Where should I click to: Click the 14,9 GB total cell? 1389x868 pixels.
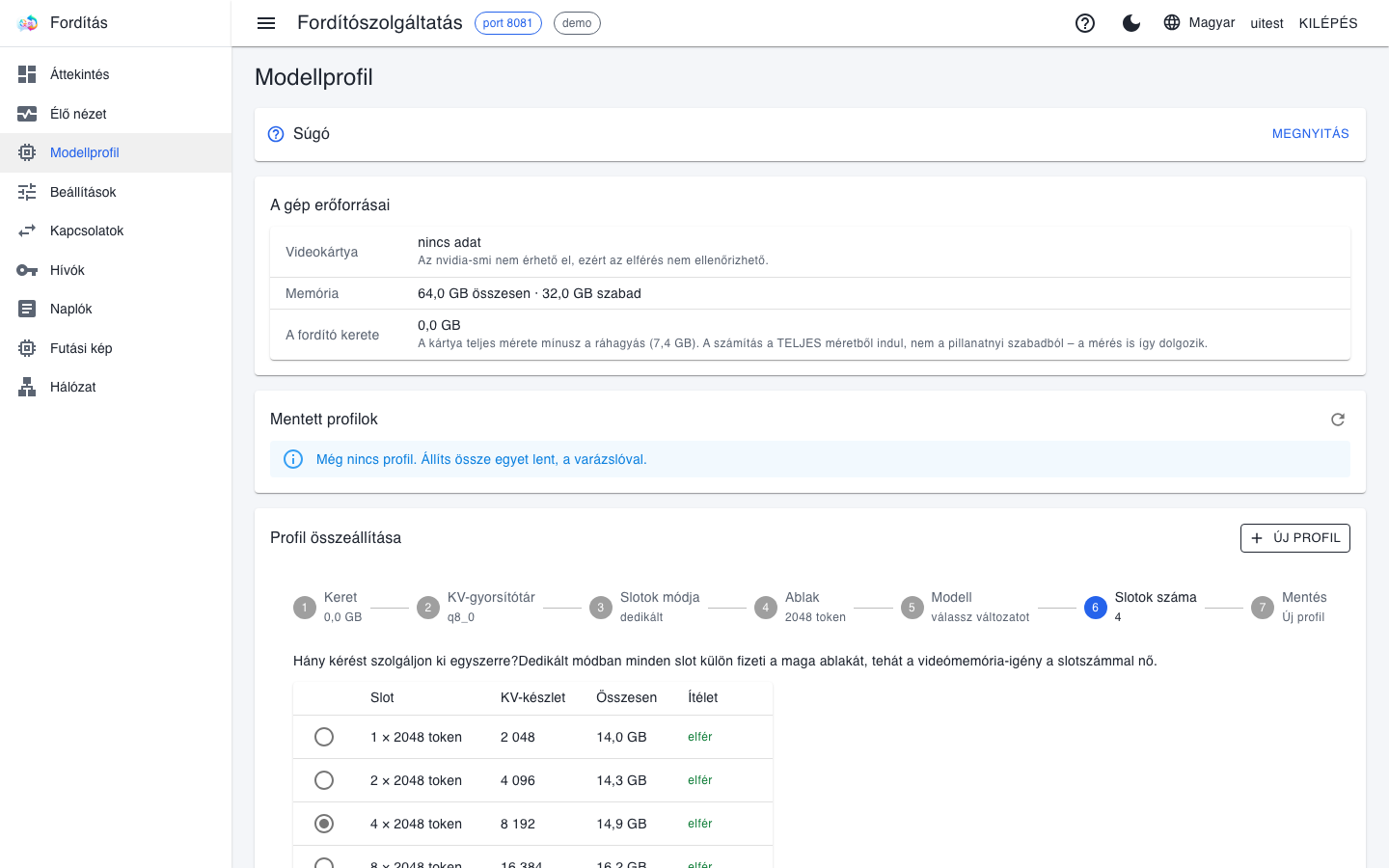click(x=621, y=824)
